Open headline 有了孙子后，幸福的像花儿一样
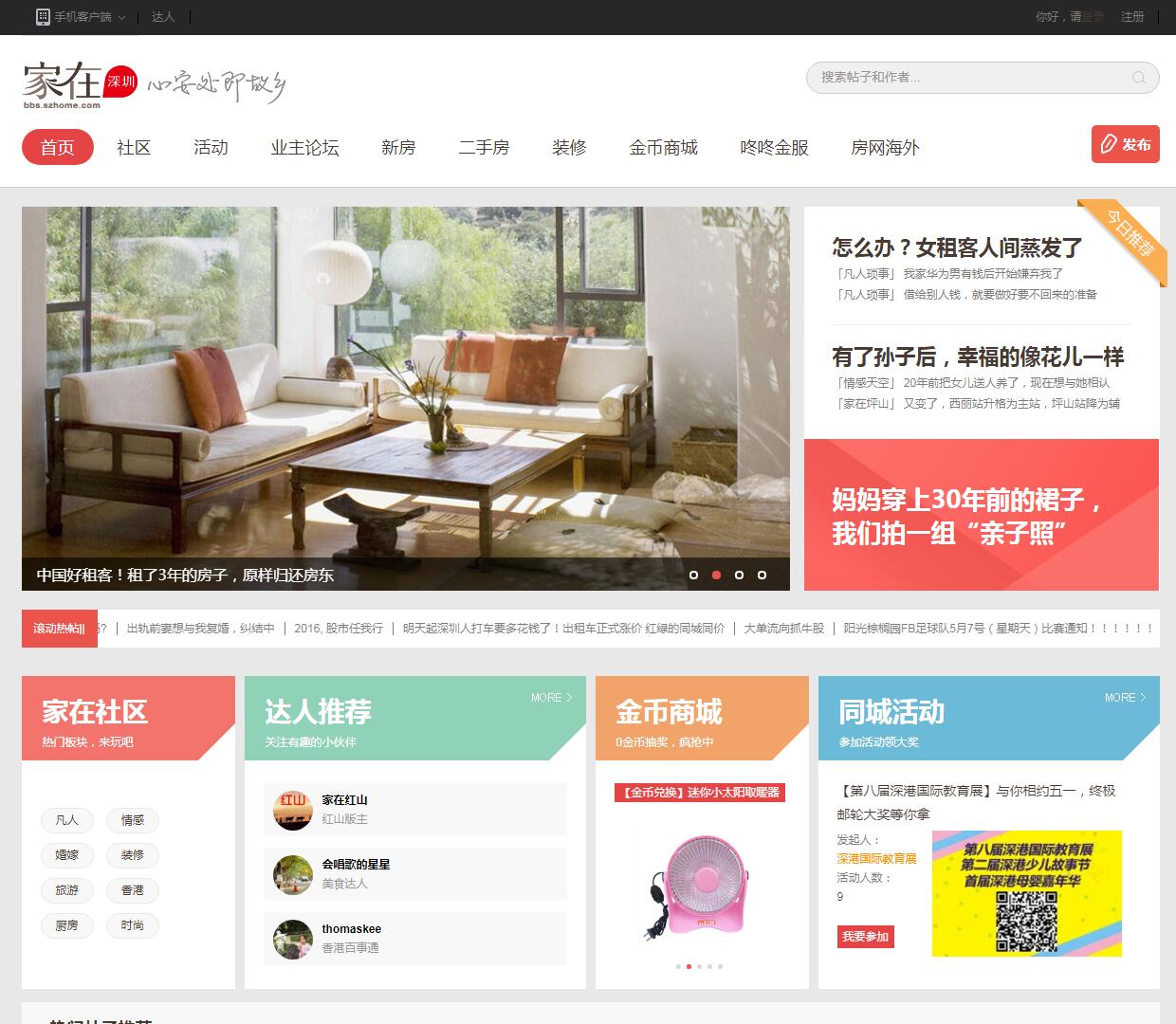The height and width of the screenshot is (1024, 1176). pyautogui.click(x=978, y=357)
